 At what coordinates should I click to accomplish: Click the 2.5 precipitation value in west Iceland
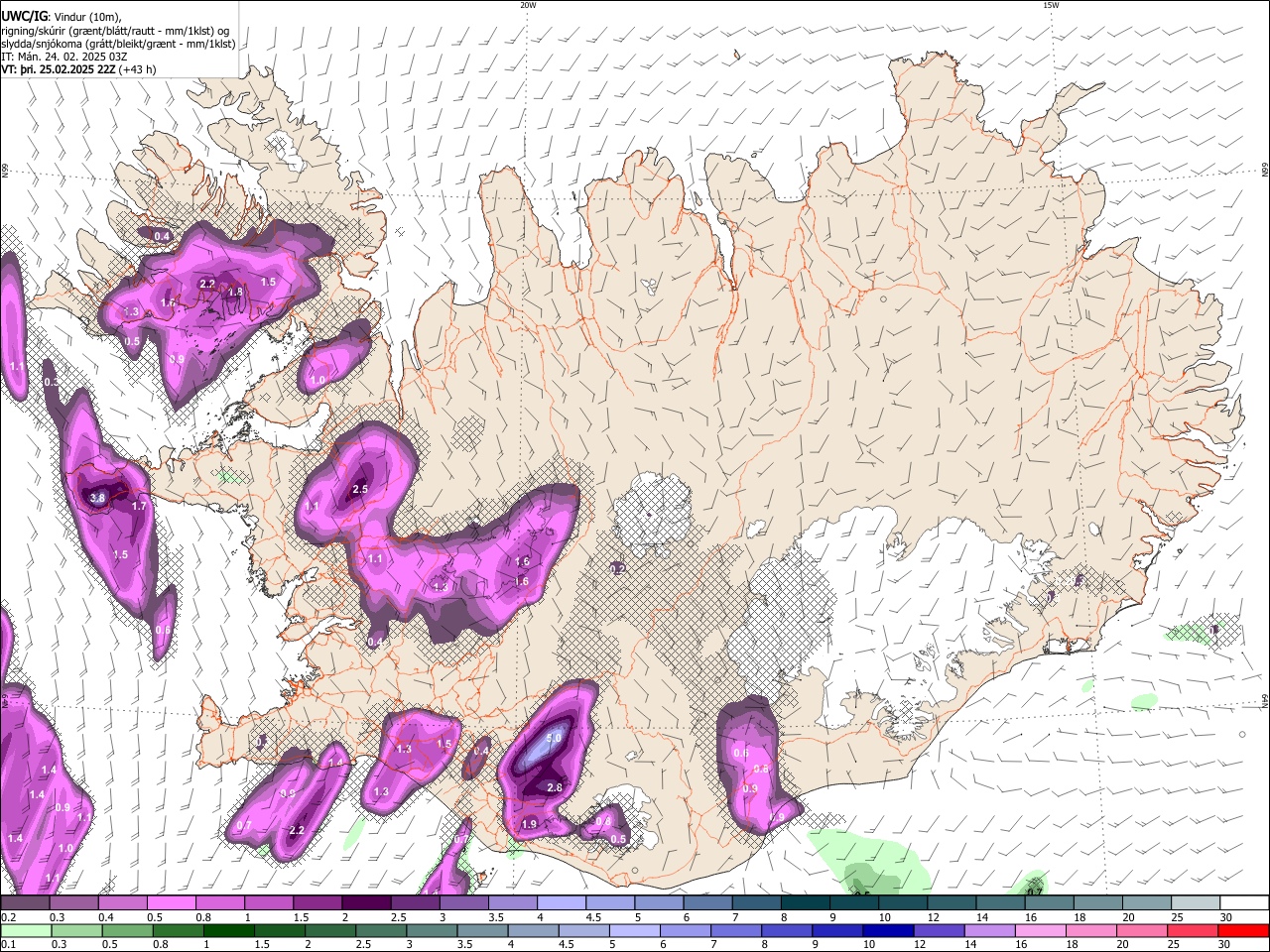(360, 489)
